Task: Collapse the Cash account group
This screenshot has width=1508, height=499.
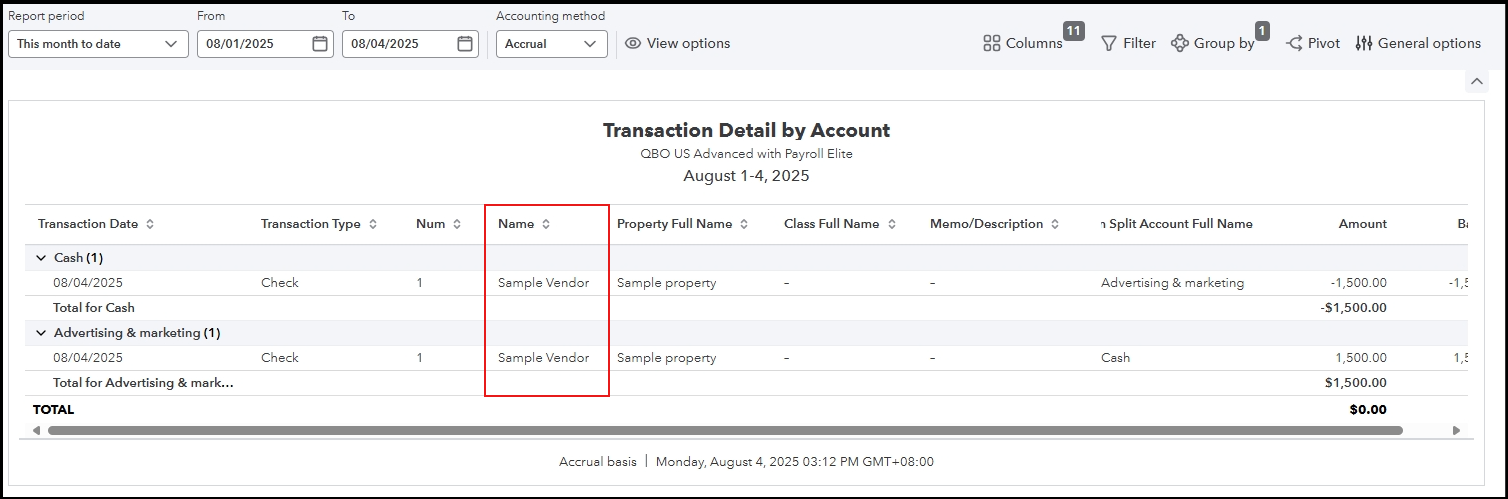Action: click(41, 258)
